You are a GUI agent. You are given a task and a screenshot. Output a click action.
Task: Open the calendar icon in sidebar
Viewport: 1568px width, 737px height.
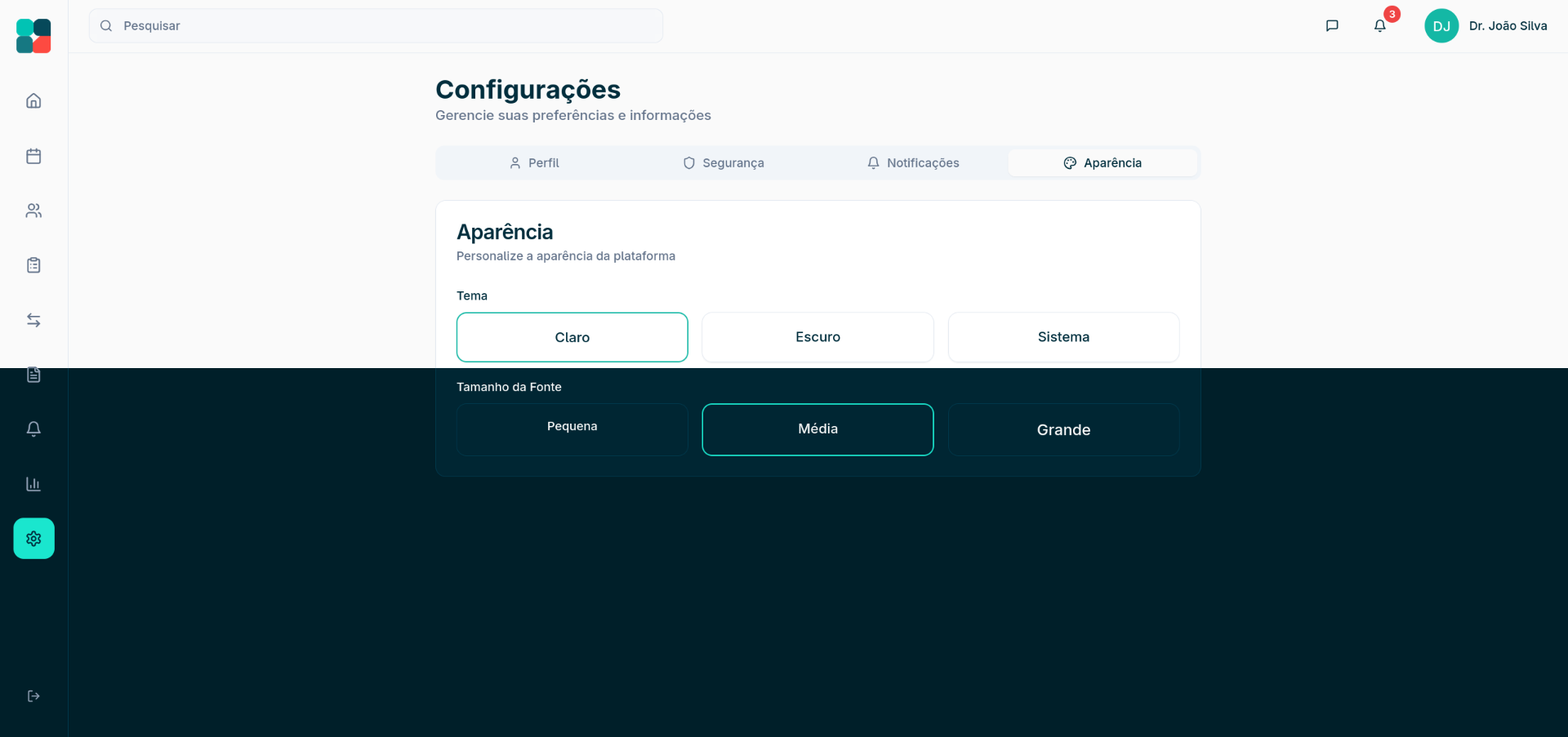point(33,156)
